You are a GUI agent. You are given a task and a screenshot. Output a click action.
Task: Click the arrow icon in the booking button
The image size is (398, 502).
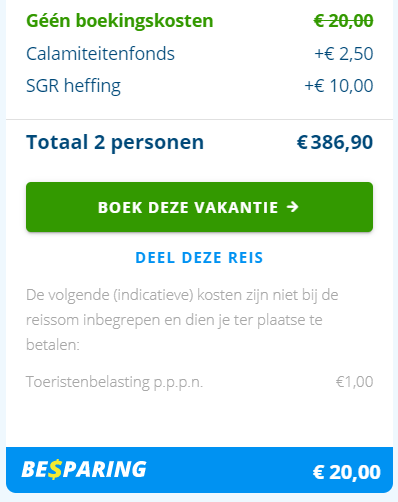tap(293, 207)
